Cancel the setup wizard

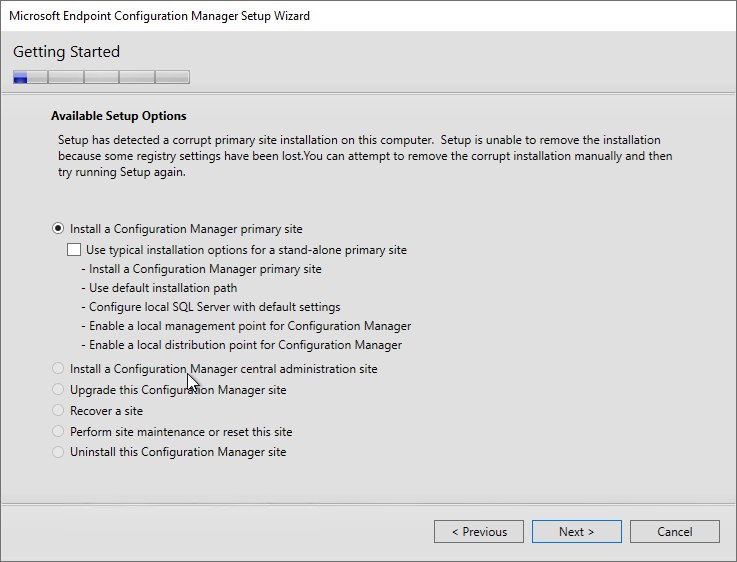click(674, 531)
